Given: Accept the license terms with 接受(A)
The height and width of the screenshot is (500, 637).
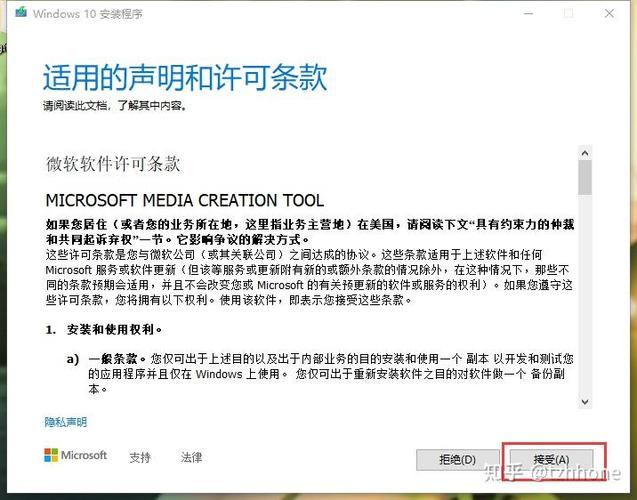Looking at the screenshot, I should [551, 460].
